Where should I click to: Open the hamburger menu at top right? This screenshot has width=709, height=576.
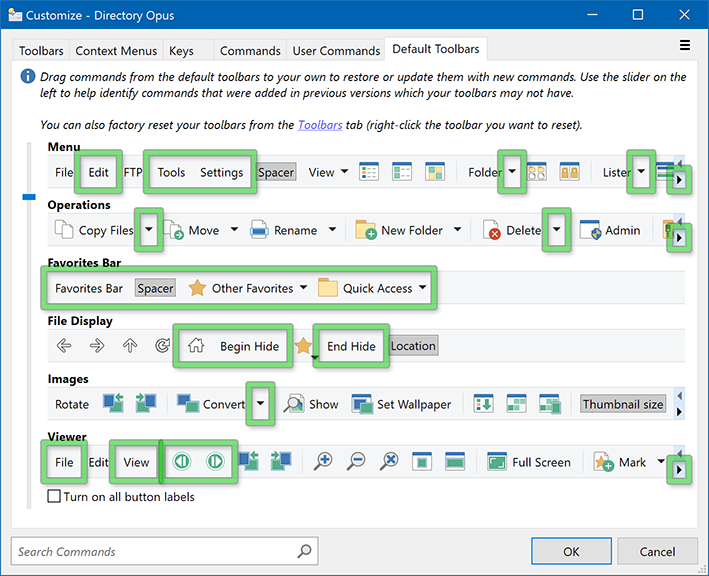pyautogui.click(x=685, y=45)
